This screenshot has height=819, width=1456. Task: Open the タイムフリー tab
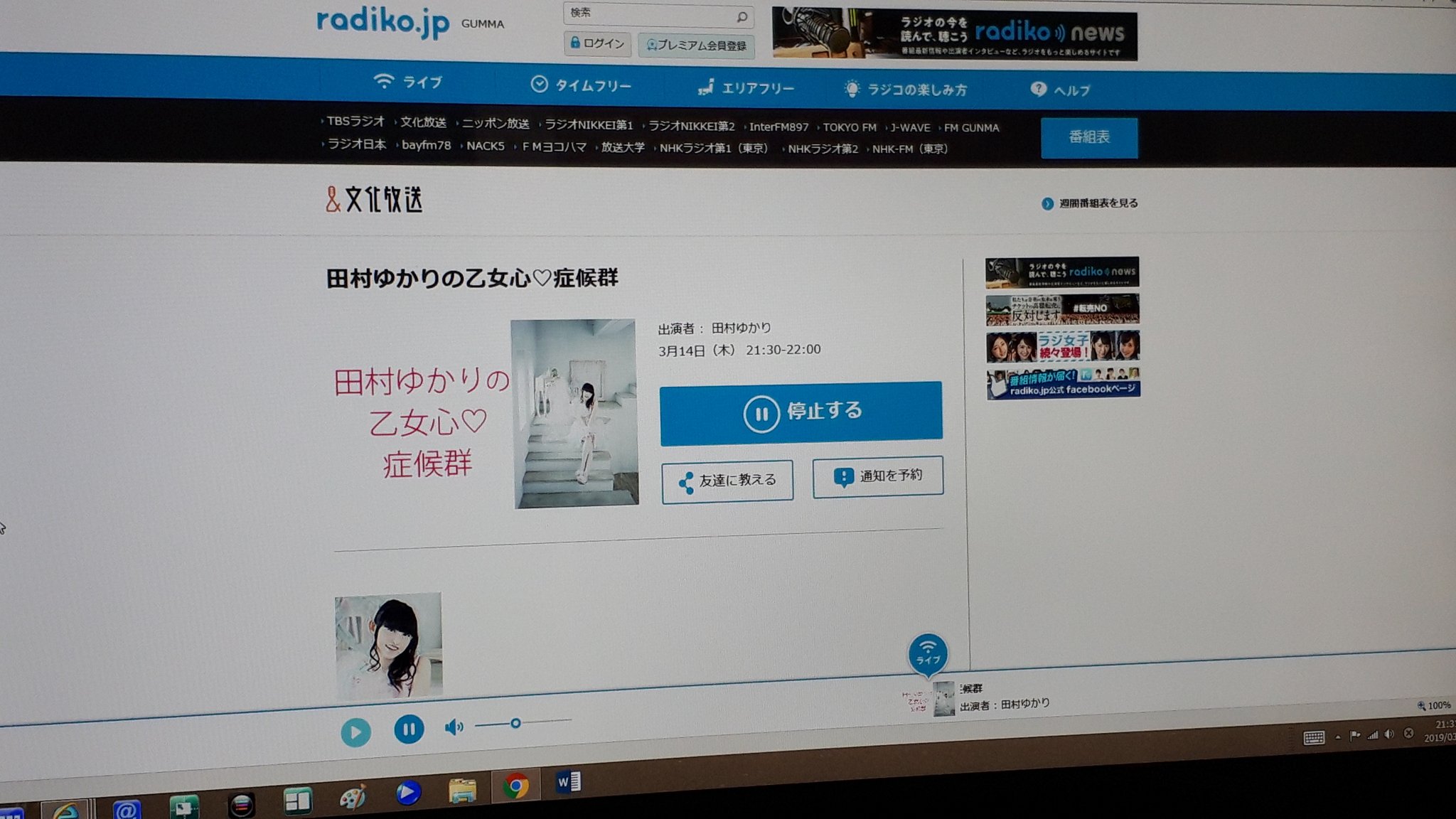581,85
